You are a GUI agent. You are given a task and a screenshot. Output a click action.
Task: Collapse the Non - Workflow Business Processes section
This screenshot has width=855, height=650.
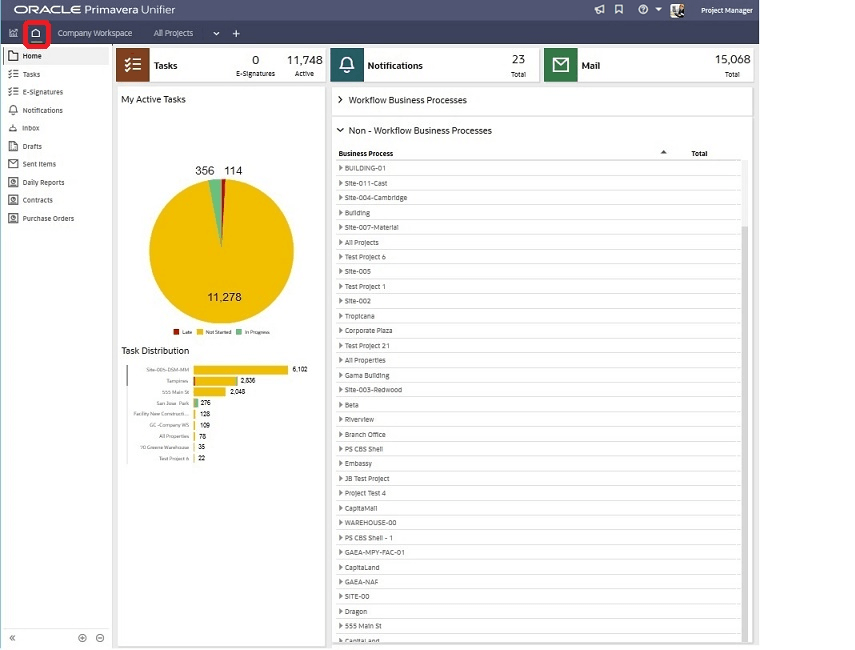tap(342, 130)
